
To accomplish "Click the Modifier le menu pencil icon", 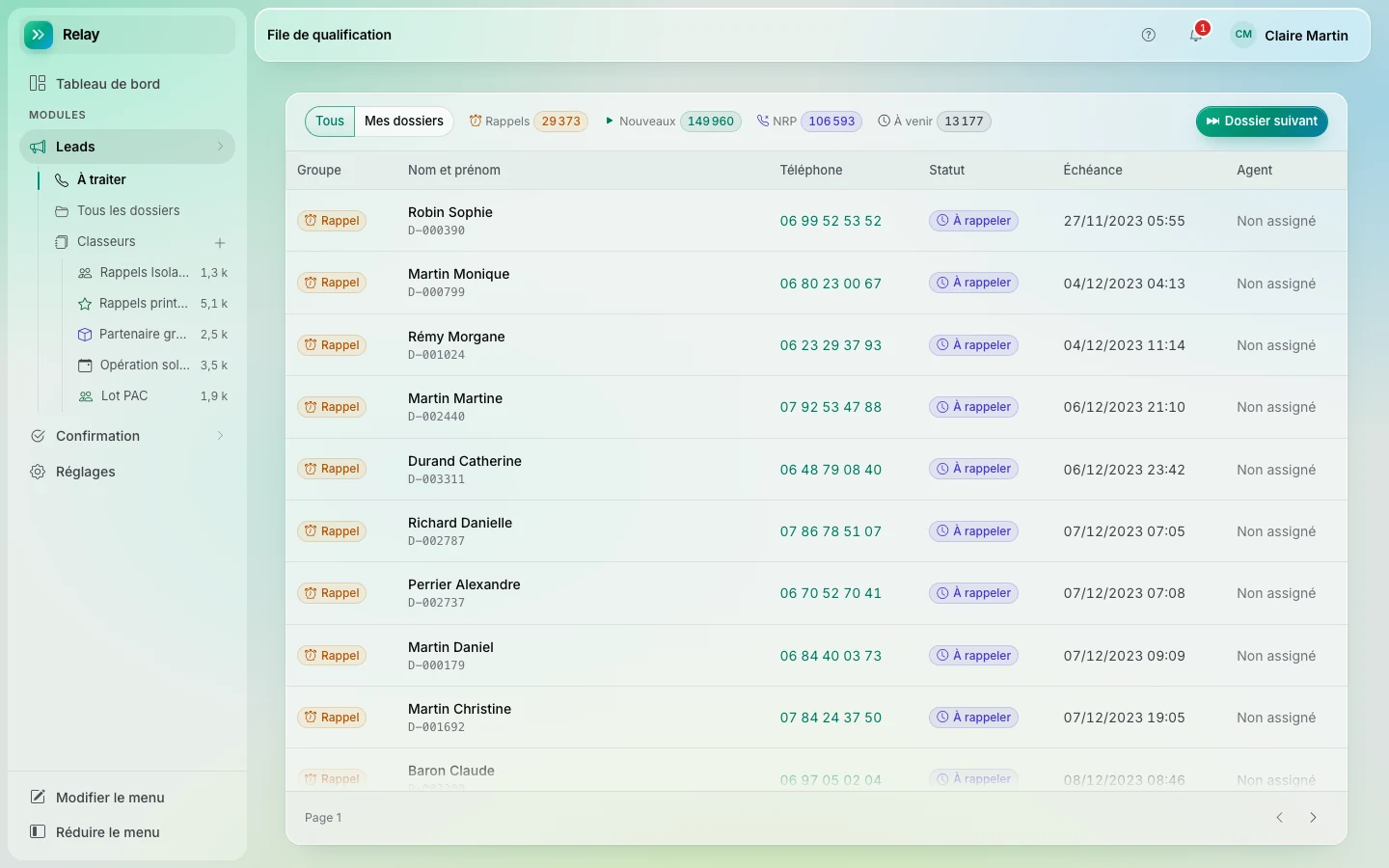I will click(38, 797).
